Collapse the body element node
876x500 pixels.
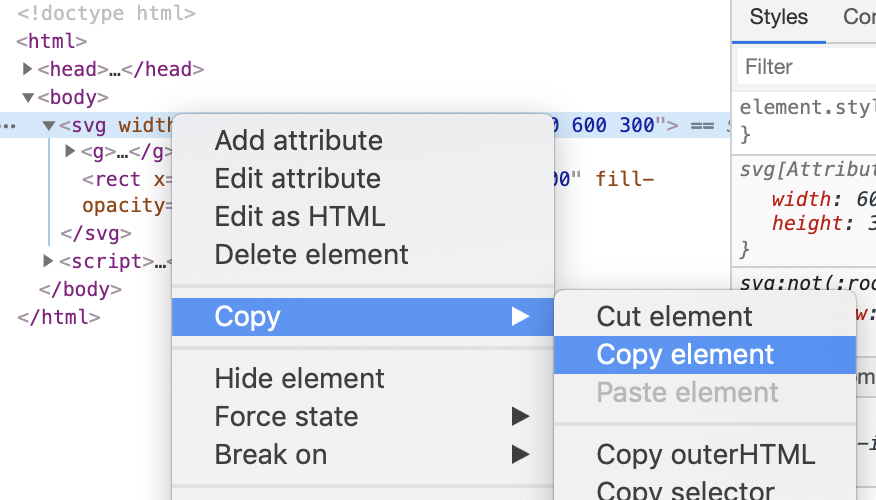[28, 98]
